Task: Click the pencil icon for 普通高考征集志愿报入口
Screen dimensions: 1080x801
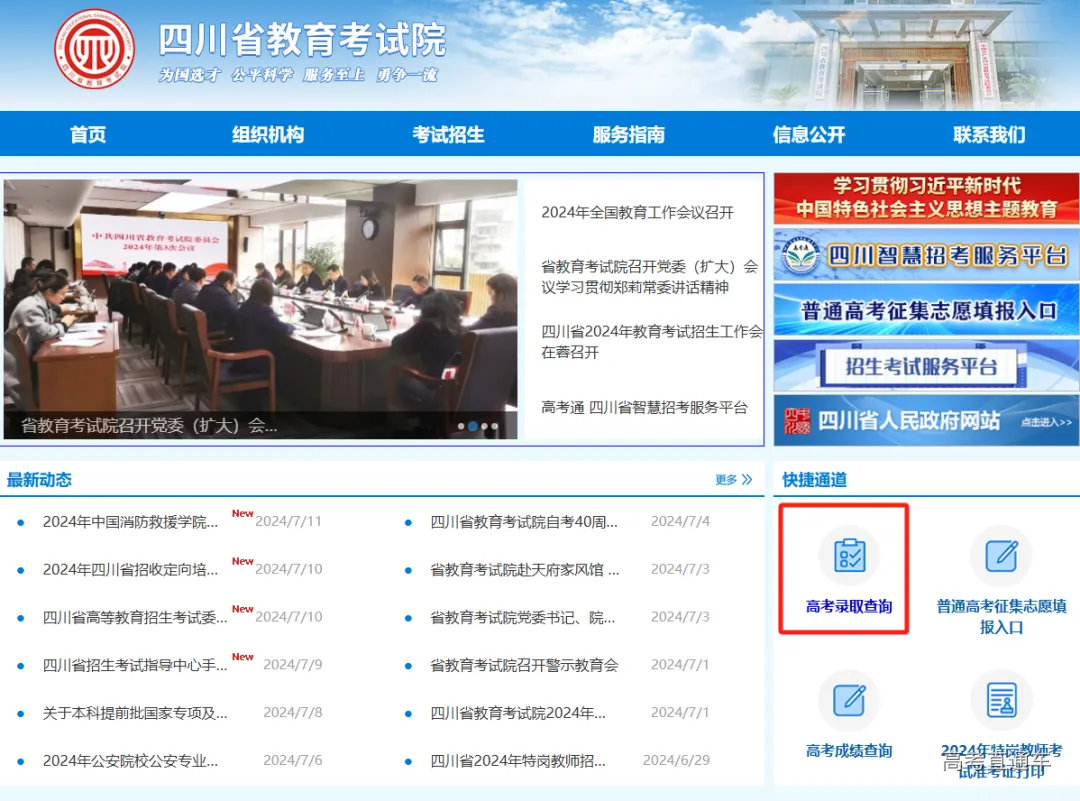Action: 1000,558
